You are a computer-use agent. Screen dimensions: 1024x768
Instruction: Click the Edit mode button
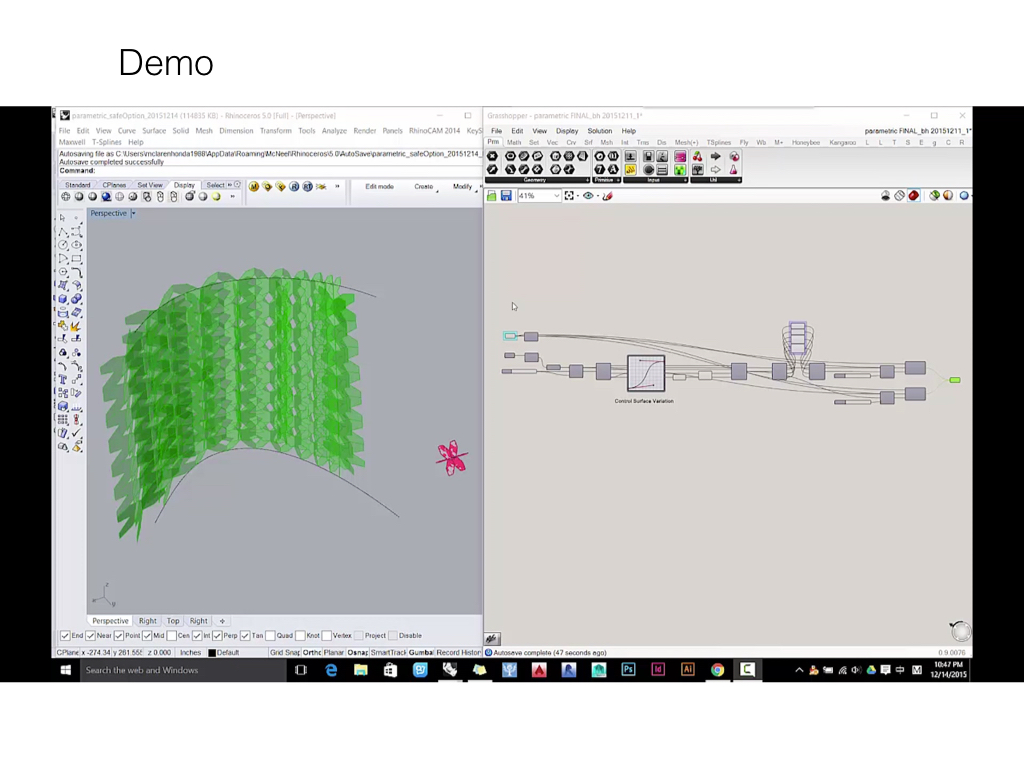pos(379,186)
